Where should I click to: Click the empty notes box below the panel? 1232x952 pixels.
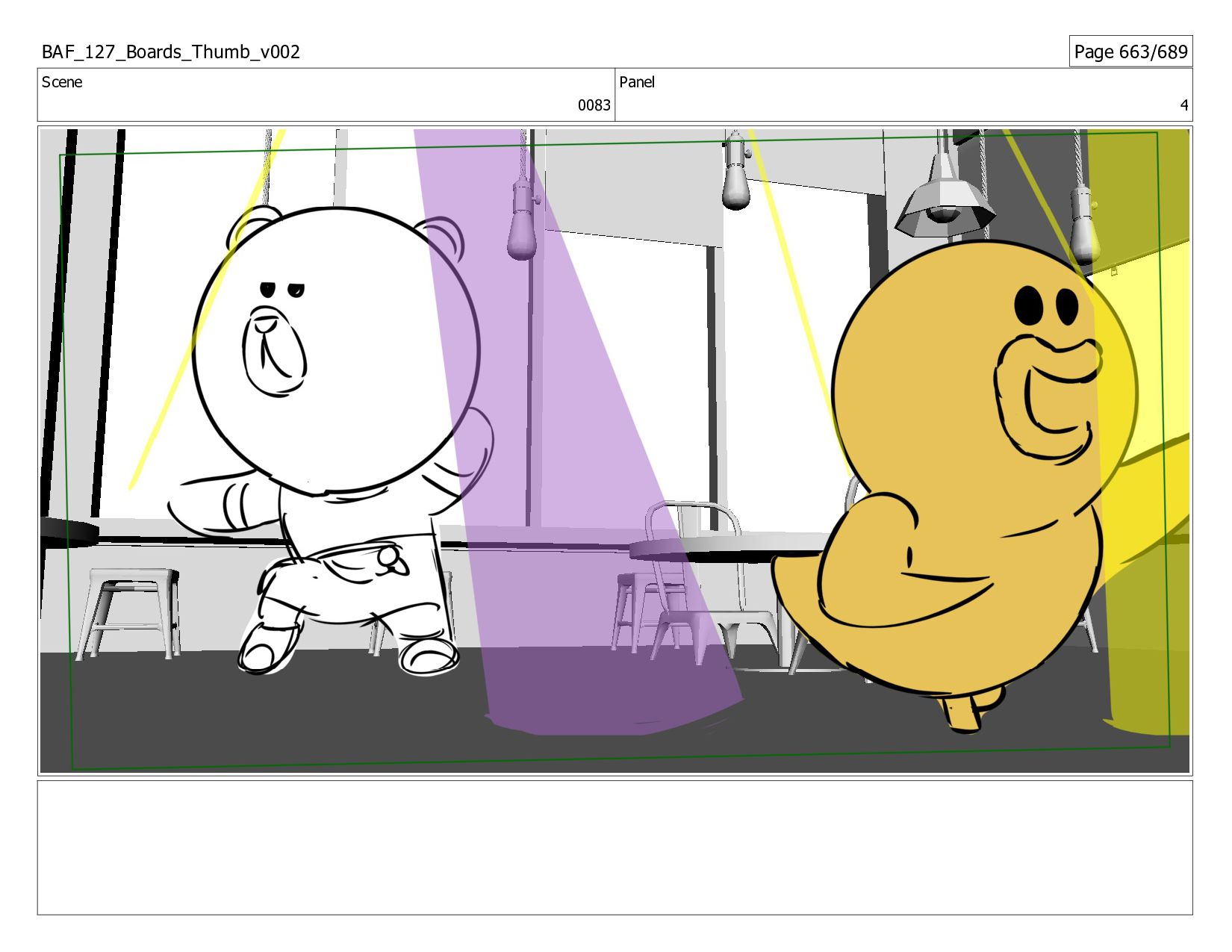pyautogui.click(x=615, y=847)
